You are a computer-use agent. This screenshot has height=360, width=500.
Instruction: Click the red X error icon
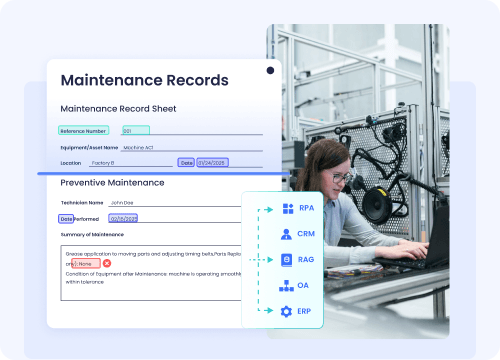tap(107, 263)
